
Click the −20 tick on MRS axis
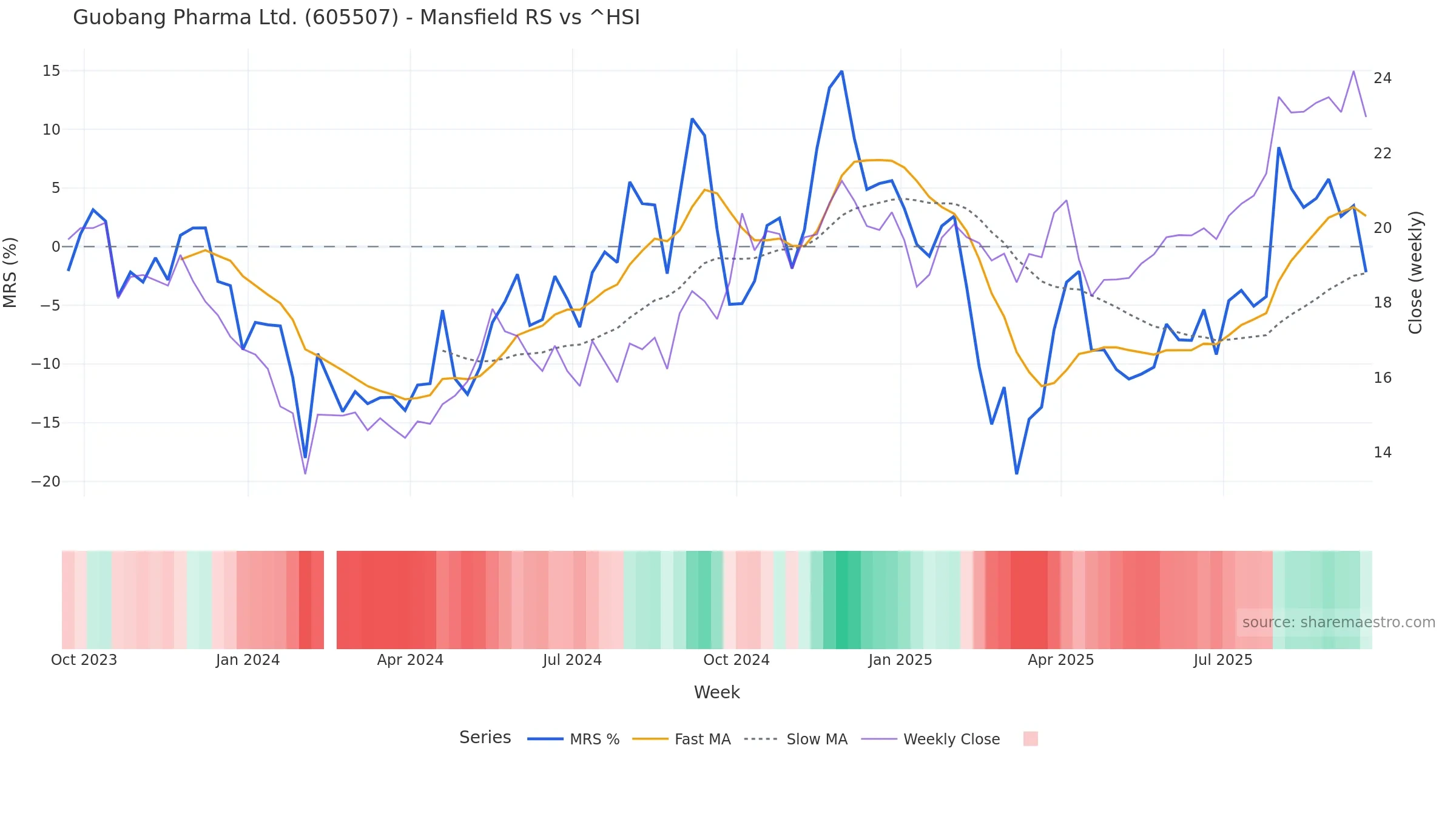pyautogui.click(x=46, y=482)
